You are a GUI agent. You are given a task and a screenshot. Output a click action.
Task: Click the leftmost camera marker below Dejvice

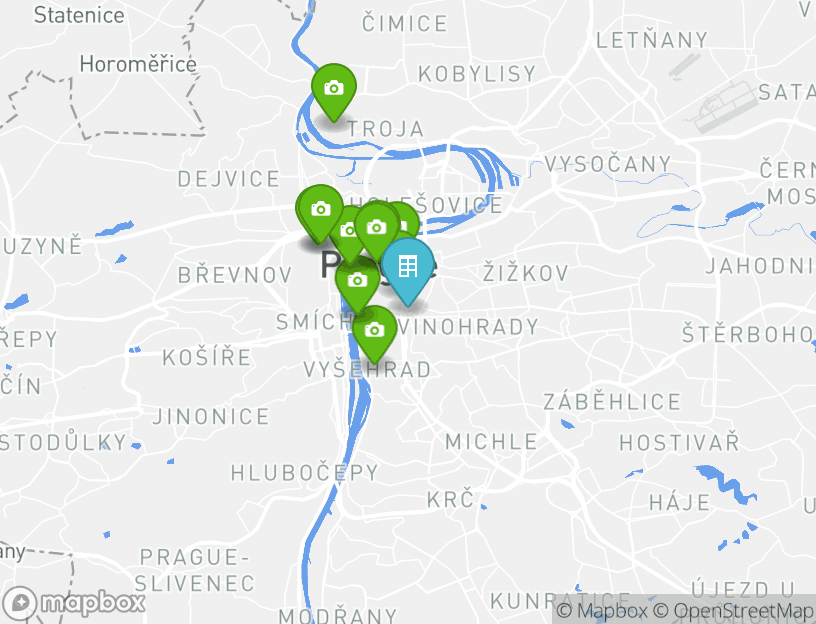tap(320, 213)
